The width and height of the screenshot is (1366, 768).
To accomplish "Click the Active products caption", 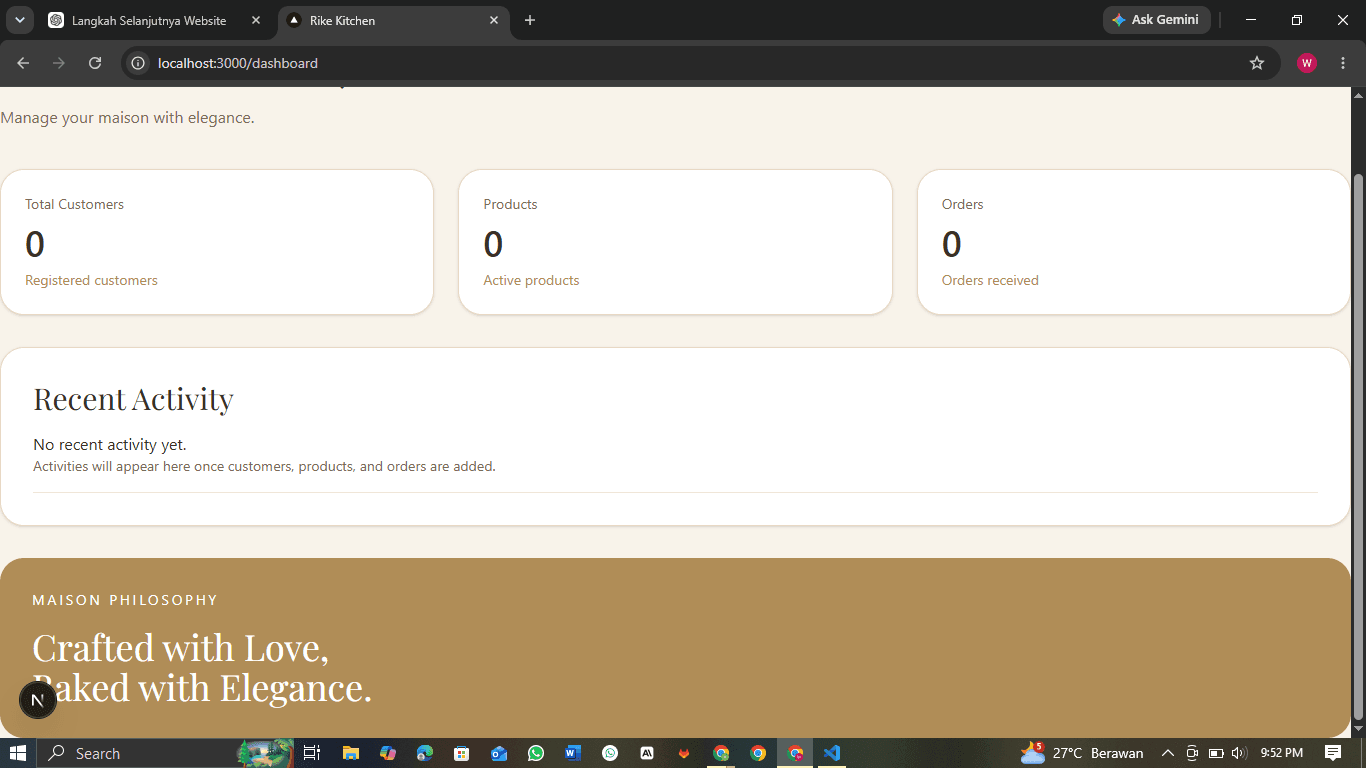I will pos(531,280).
